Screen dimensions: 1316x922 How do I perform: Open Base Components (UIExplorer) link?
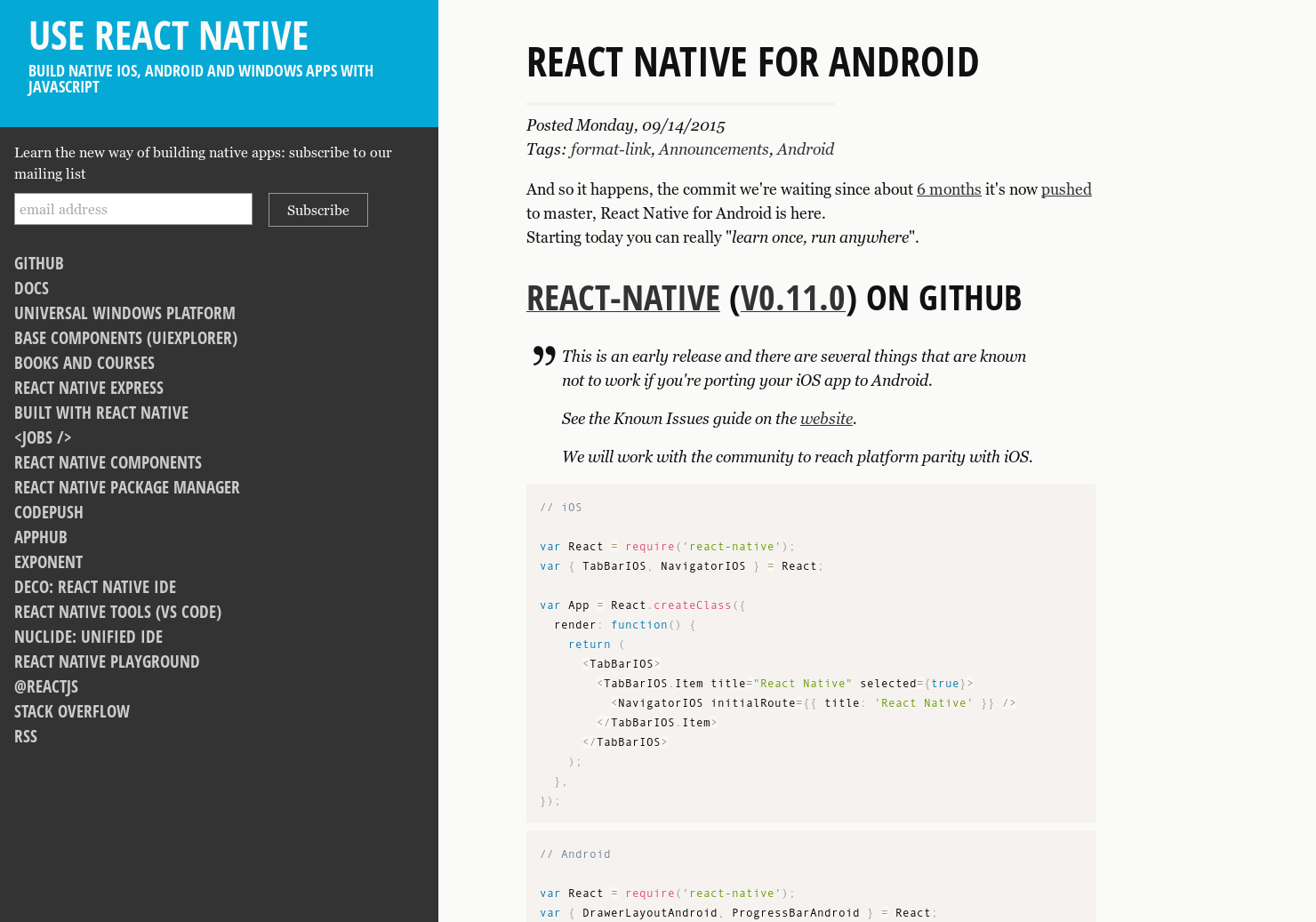126,338
